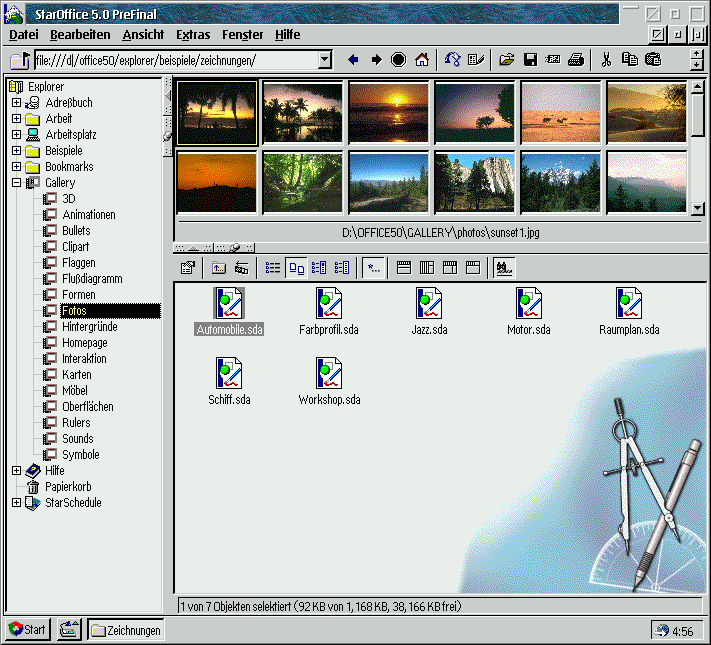Viewport: 711px width, 645px height.
Task: Click the Start button
Action: coord(27,630)
